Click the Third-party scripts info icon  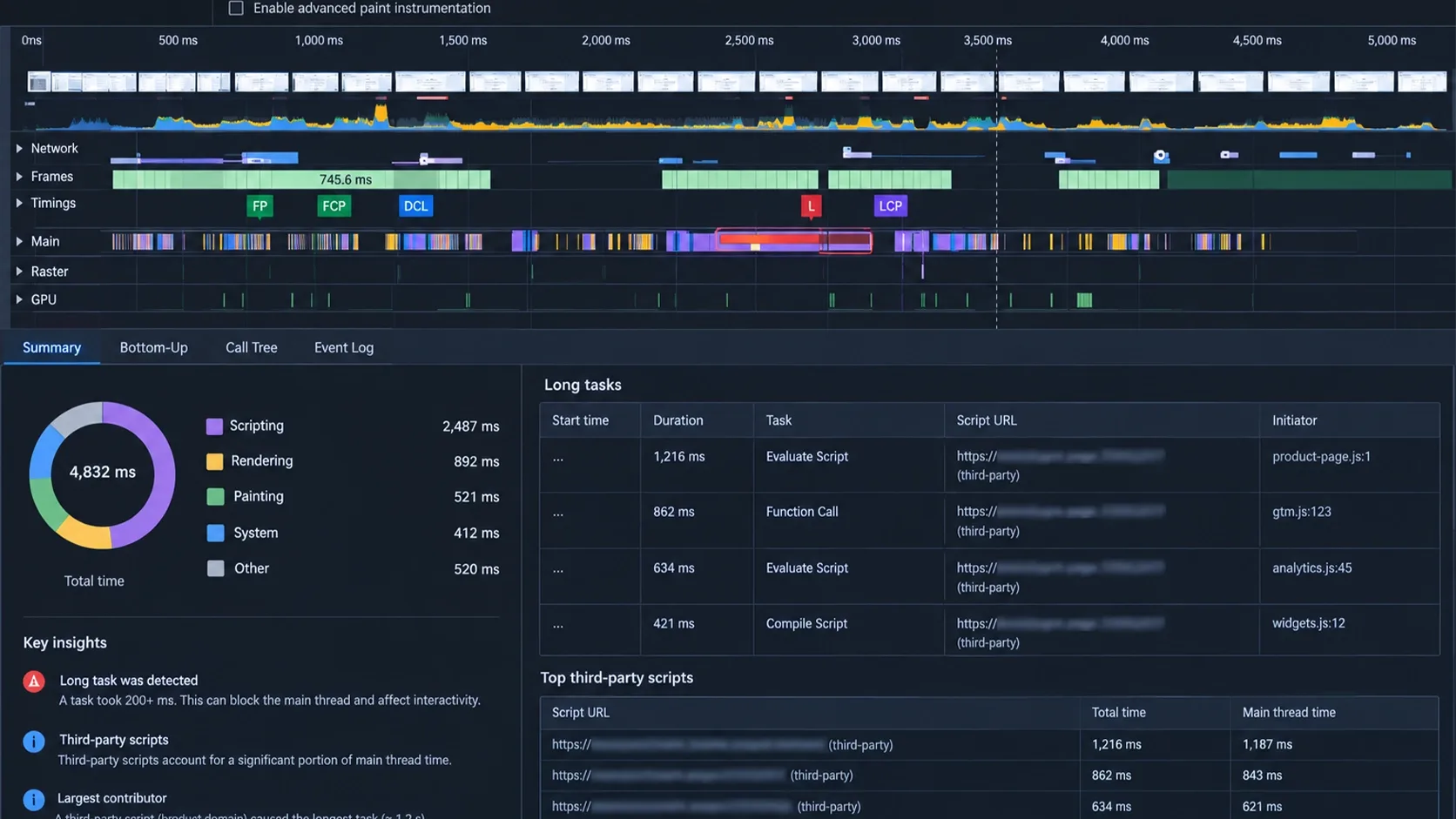pyautogui.click(x=34, y=742)
